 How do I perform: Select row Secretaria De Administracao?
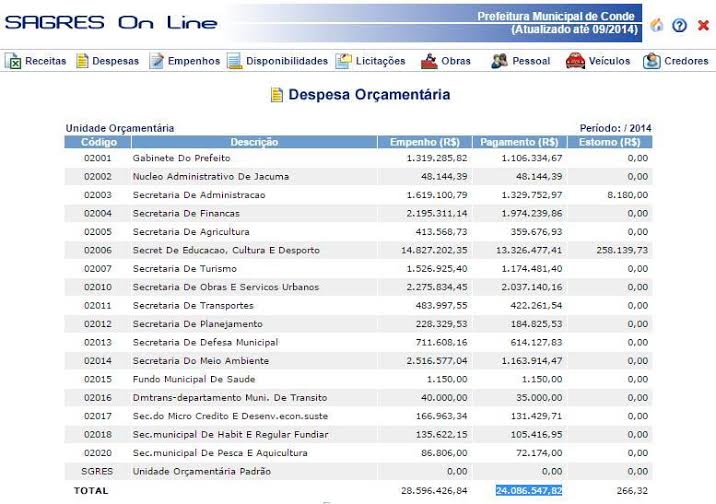(358, 195)
